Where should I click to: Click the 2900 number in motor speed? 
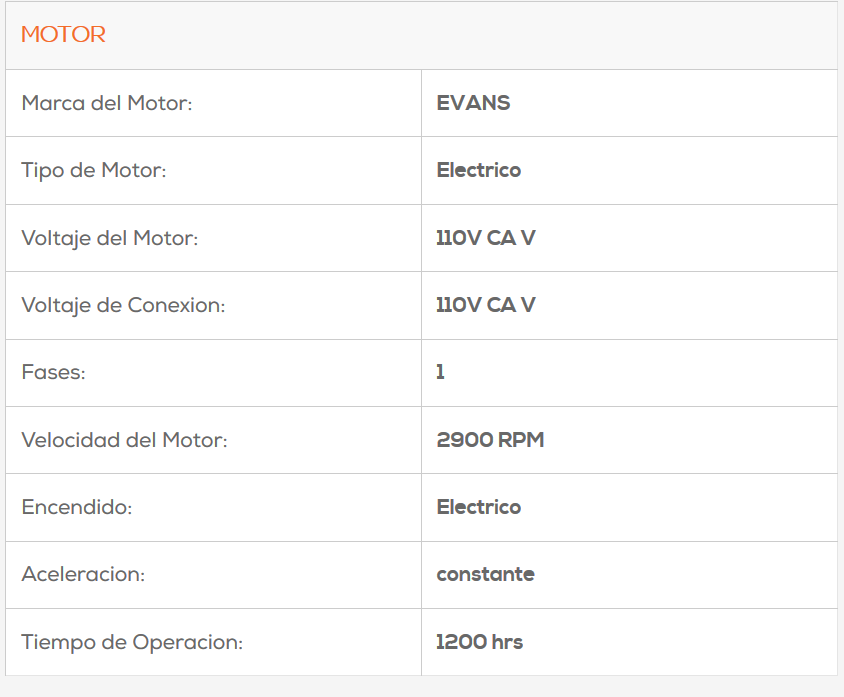pos(461,440)
